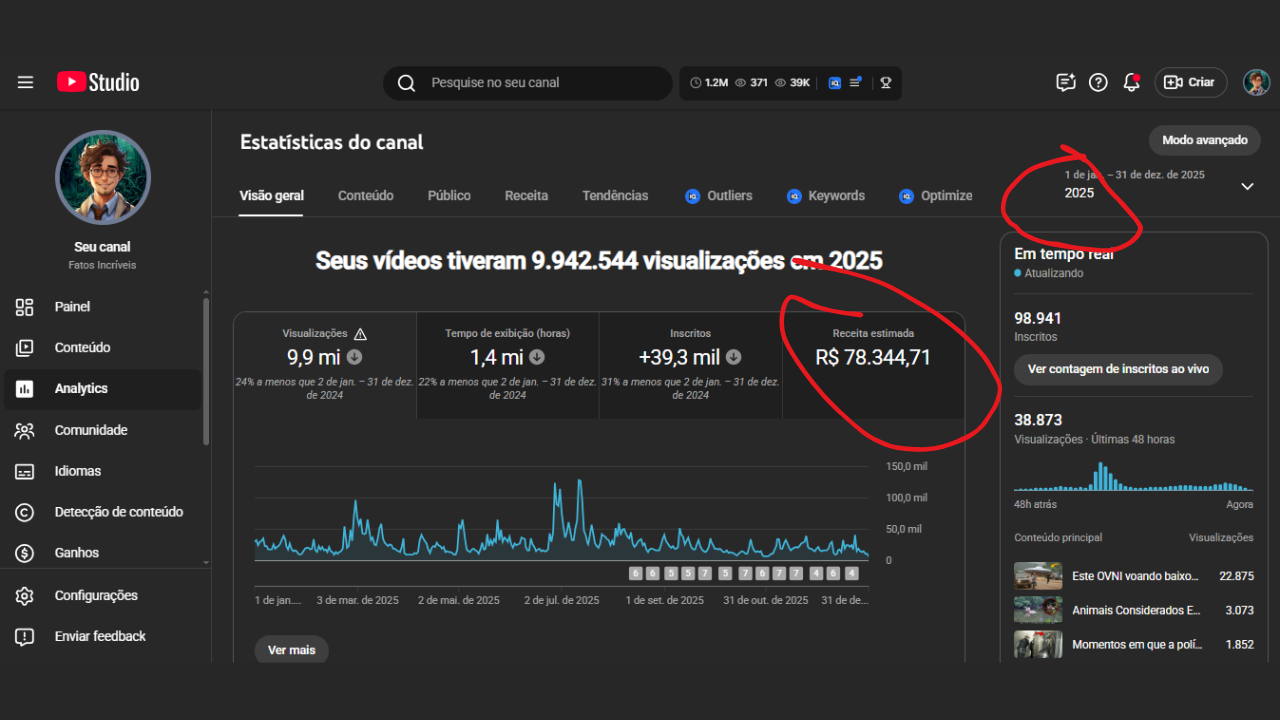Open the feedback message icon beside help
This screenshot has height=720, width=1280.
(1065, 83)
